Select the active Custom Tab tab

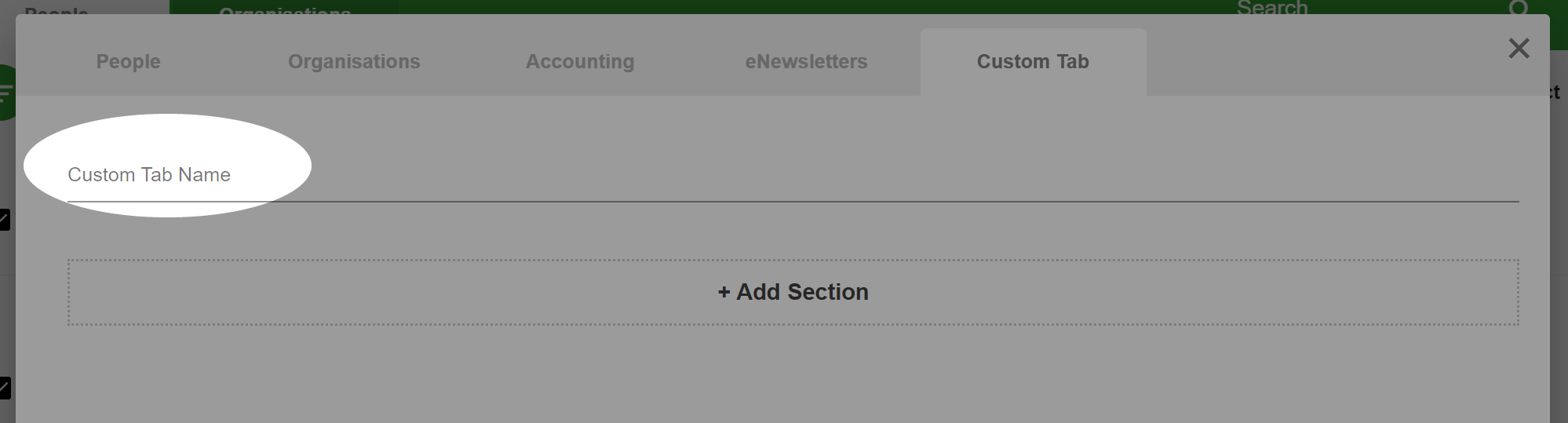(1033, 62)
